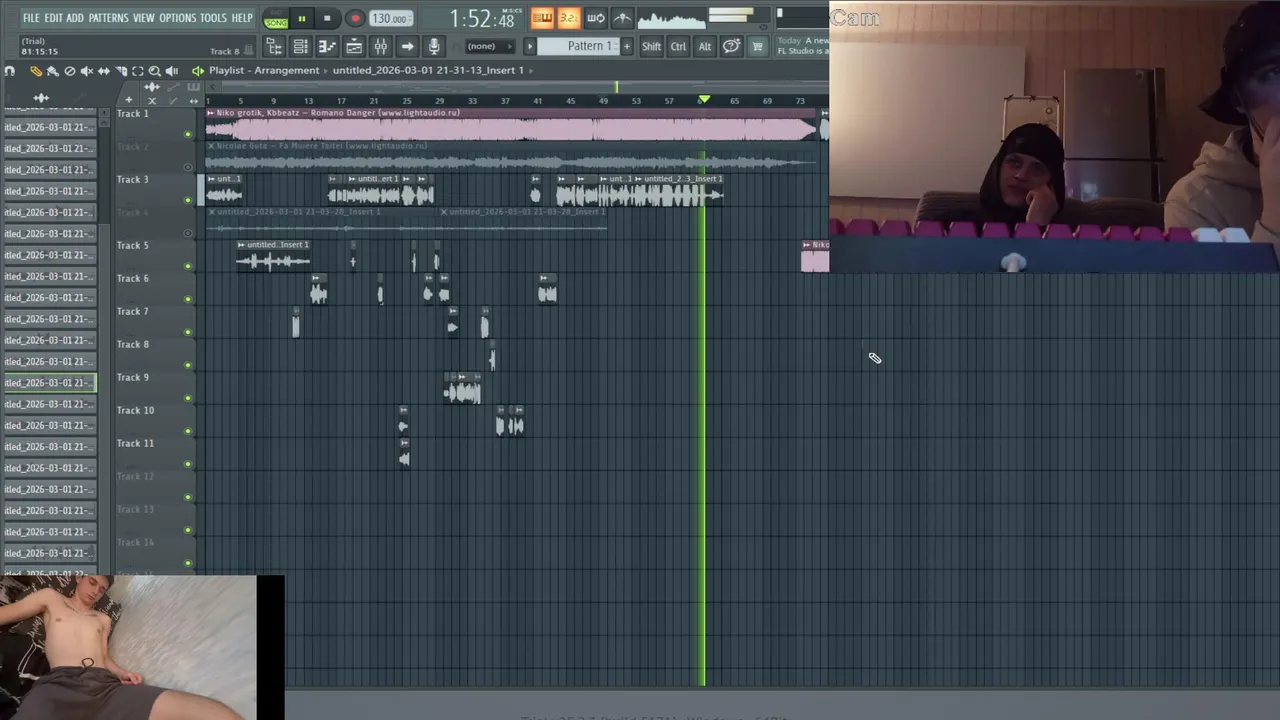The height and width of the screenshot is (720, 1280).
Task: Open the piano roll icon
Action: (x=327, y=47)
